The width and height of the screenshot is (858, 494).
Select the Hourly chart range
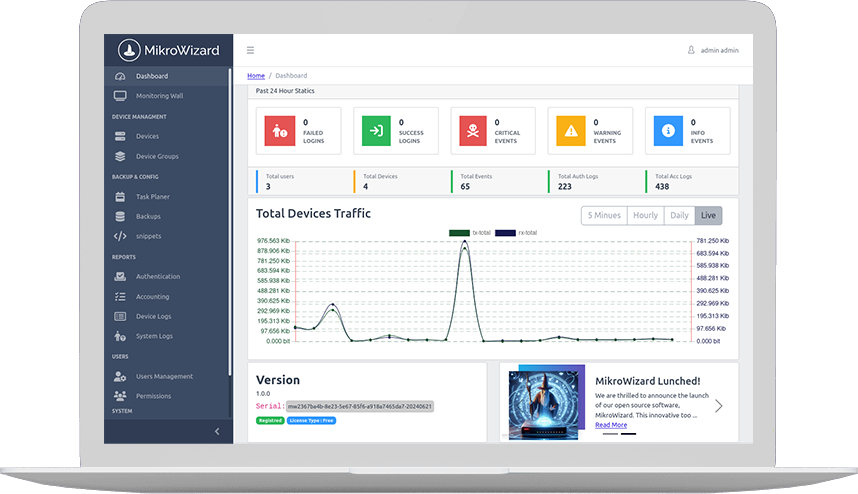click(x=645, y=215)
